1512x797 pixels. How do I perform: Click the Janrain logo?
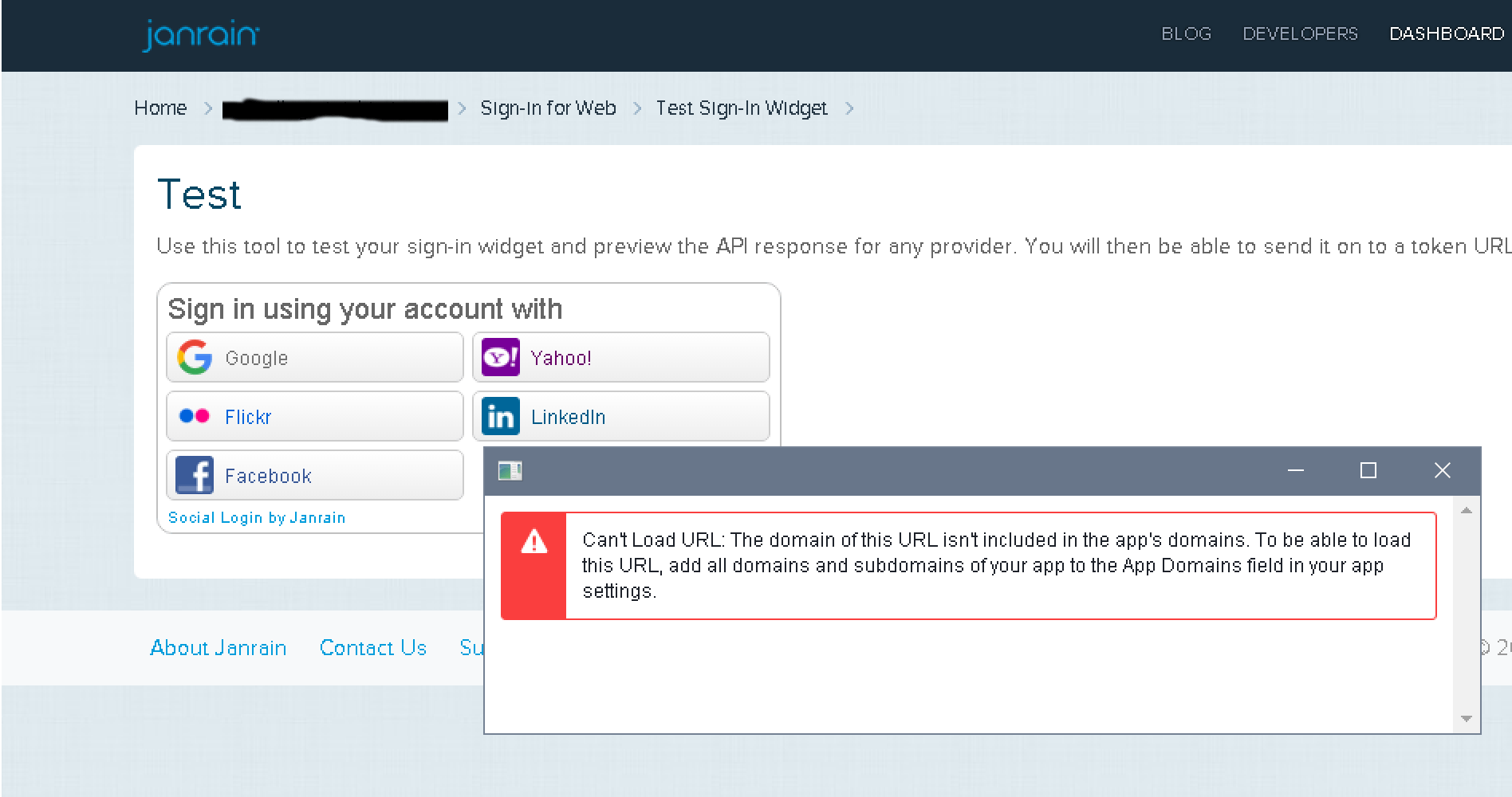tap(201, 36)
